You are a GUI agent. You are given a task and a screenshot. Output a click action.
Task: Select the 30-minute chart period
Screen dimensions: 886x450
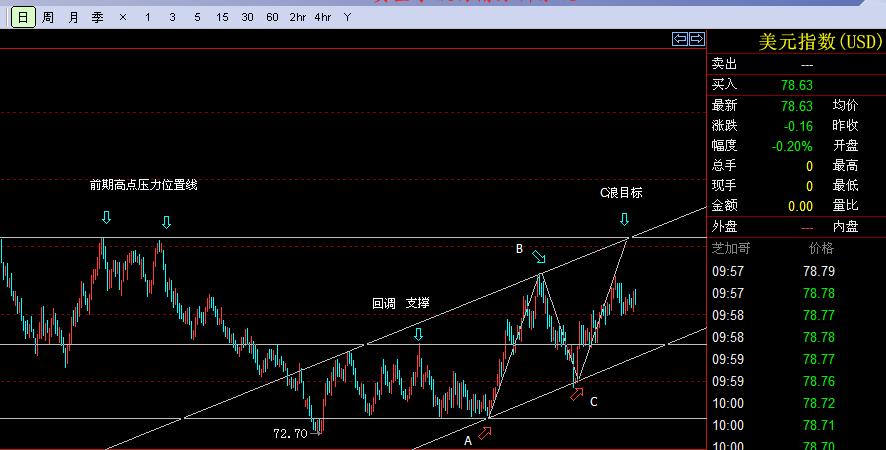(x=247, y=18)
